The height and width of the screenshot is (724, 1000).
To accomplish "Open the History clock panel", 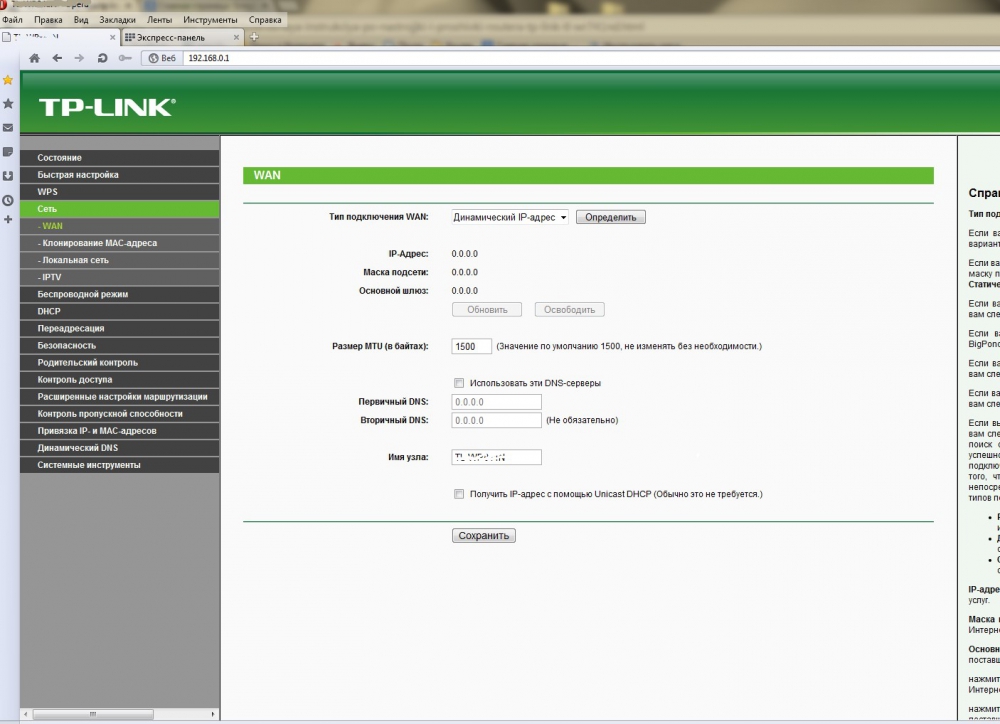I will 8,200.
